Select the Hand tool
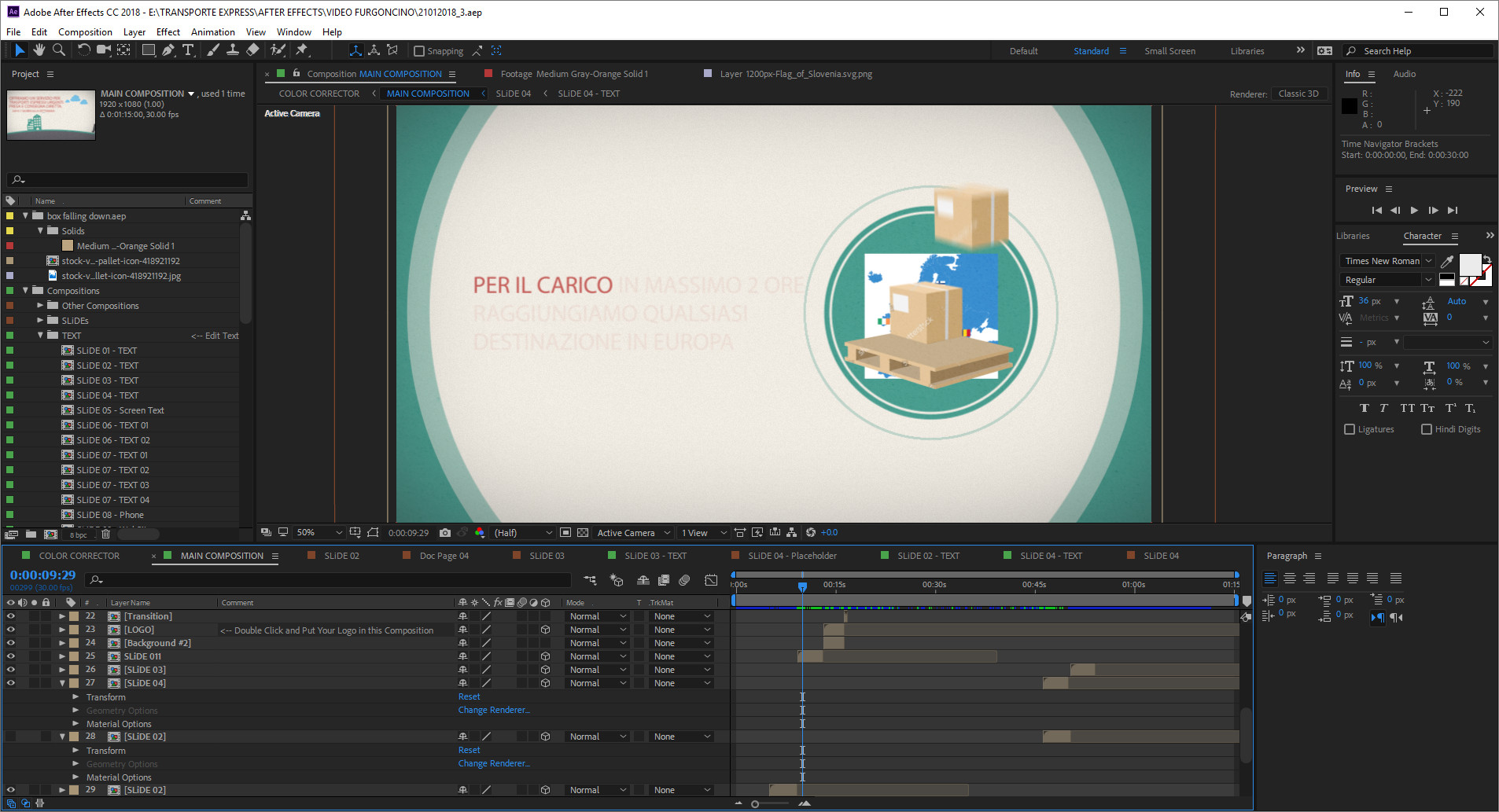The height and width of the screenshot is (812, 1499). coord(39,50)
